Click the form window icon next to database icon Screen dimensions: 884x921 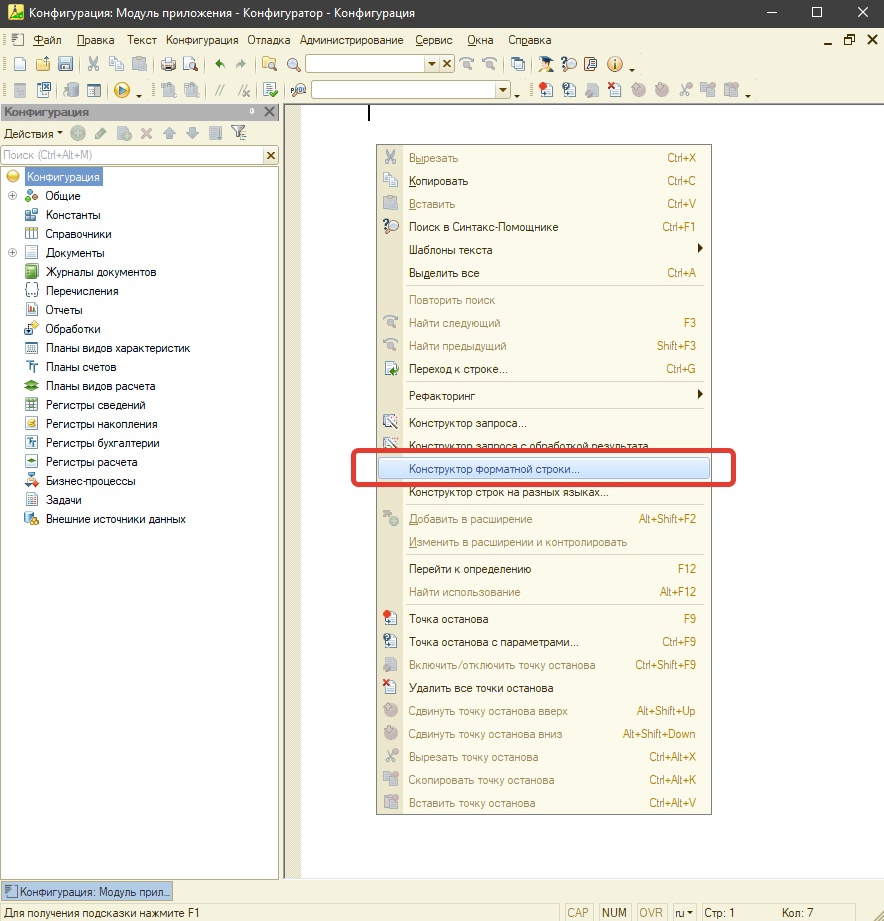coord(94,90)
